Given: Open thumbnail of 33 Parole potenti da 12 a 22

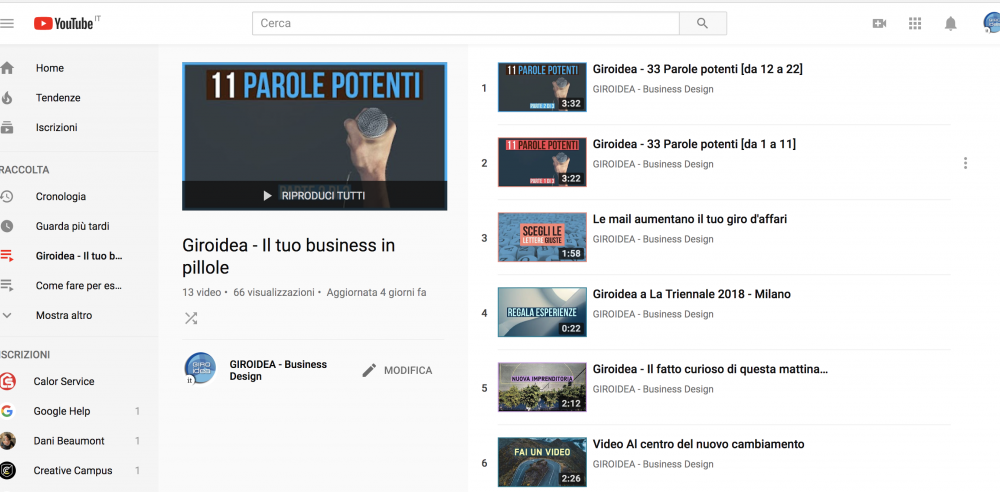Looking at the screenshot, I should coord(542,87).
